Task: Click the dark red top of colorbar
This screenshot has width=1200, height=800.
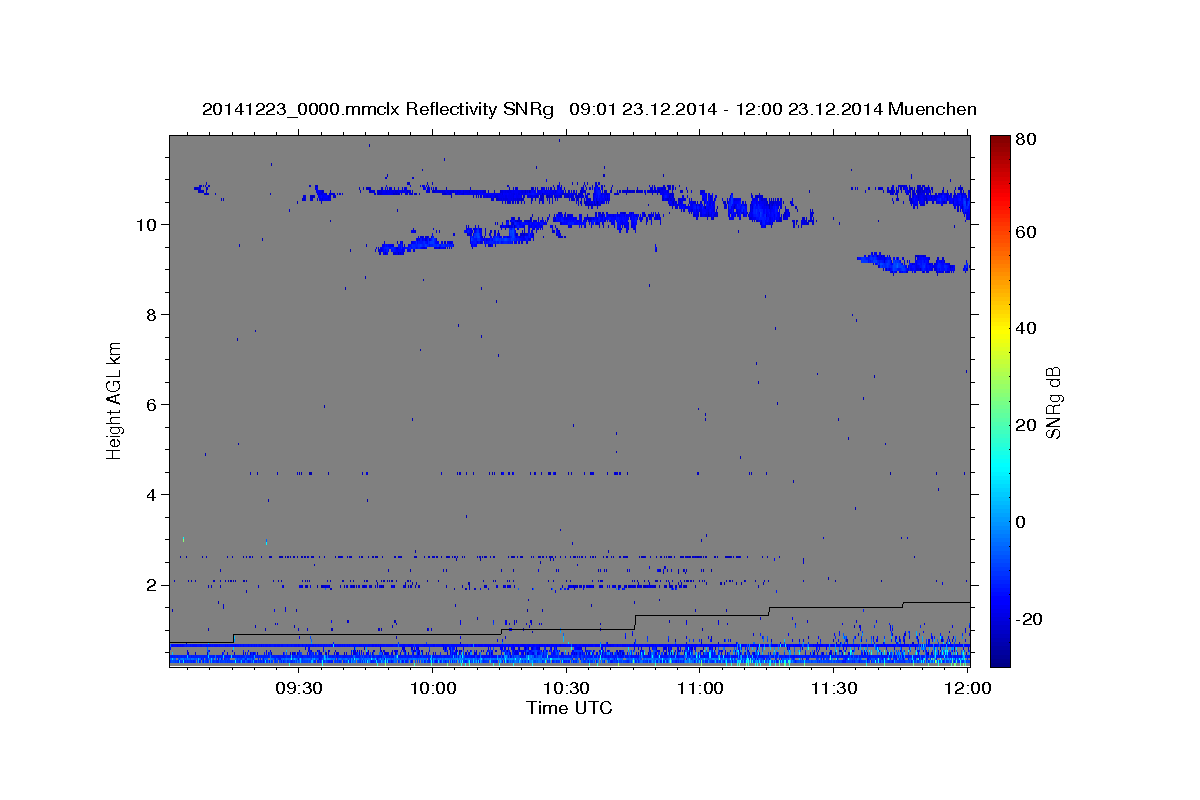Action: (1000, 144)
